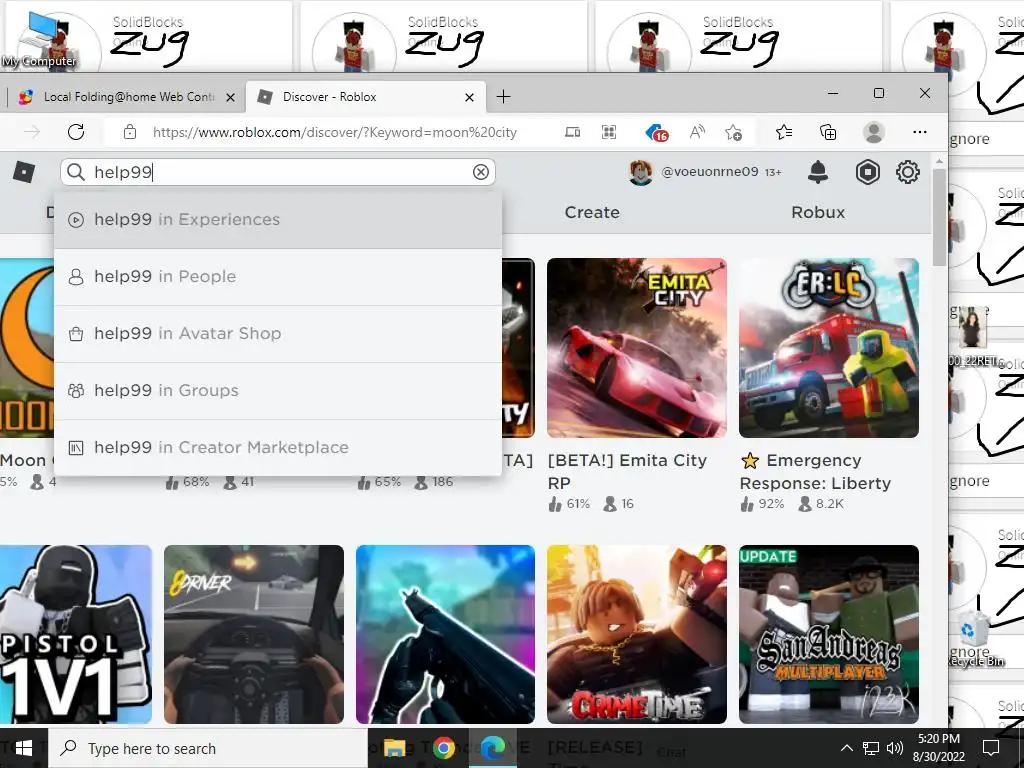Search help99 in Avatar Shop
Image resolution: width=1024 pixels, height=768 pixels.
278,334
